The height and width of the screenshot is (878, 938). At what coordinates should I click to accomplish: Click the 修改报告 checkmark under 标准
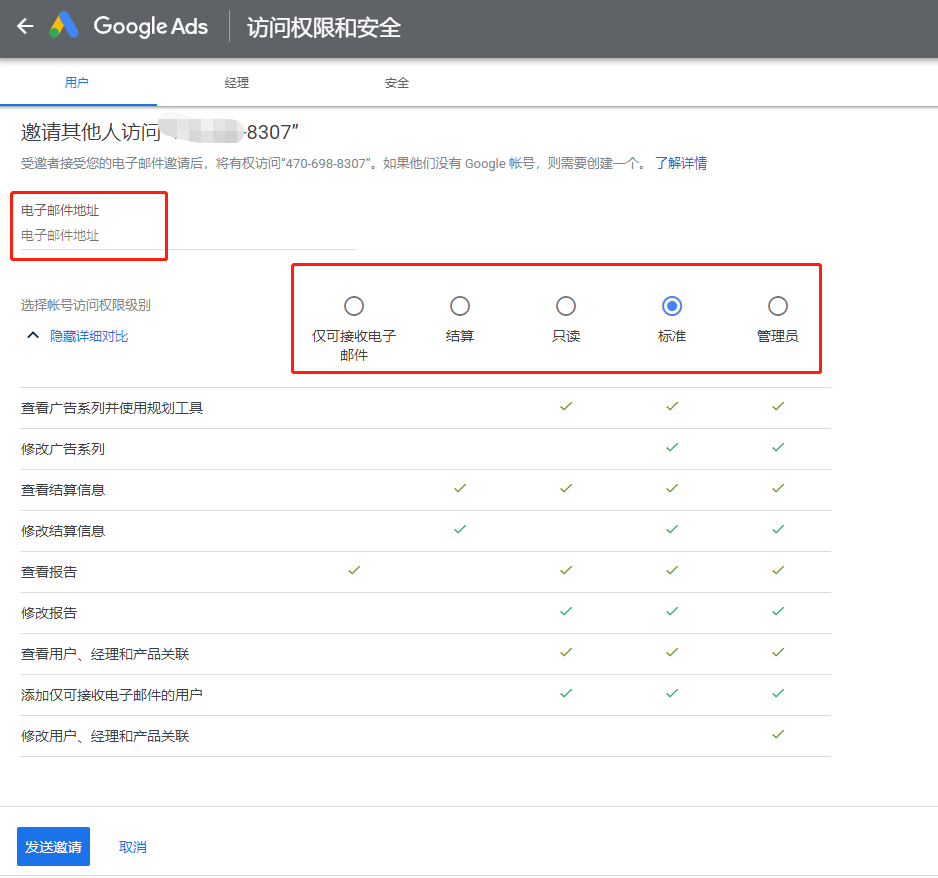[x=672, y=611]
